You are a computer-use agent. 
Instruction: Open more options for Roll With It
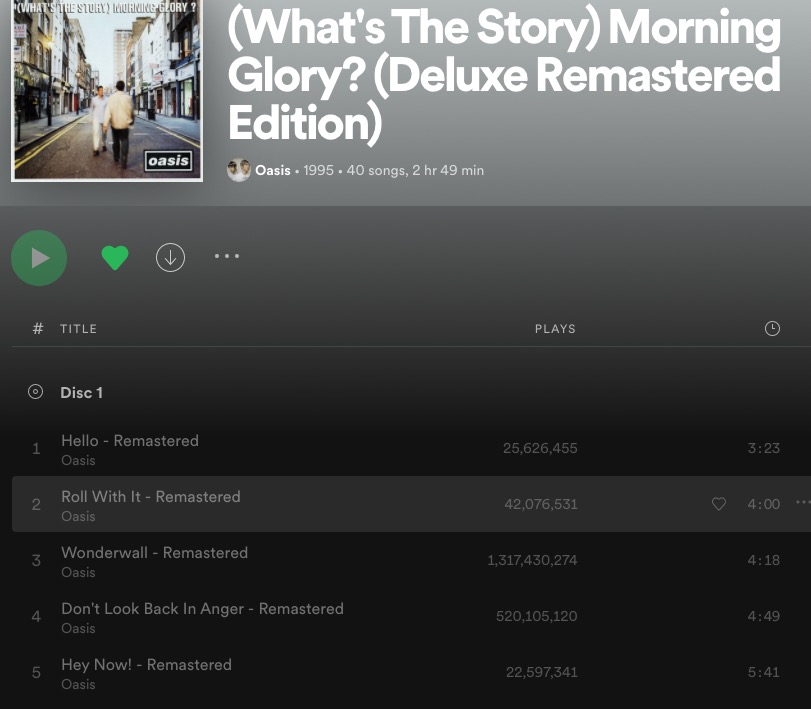(x=802, y=503)
